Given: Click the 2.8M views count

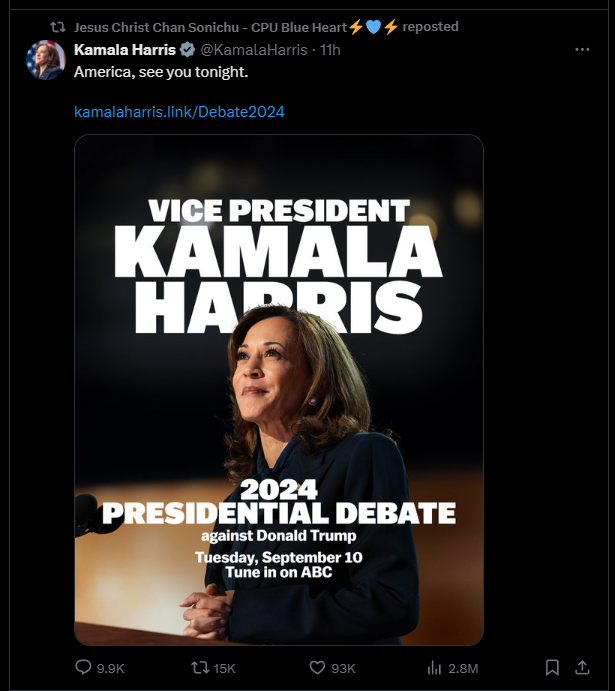Looking at the screenshot, I should (x=463, y=669).
